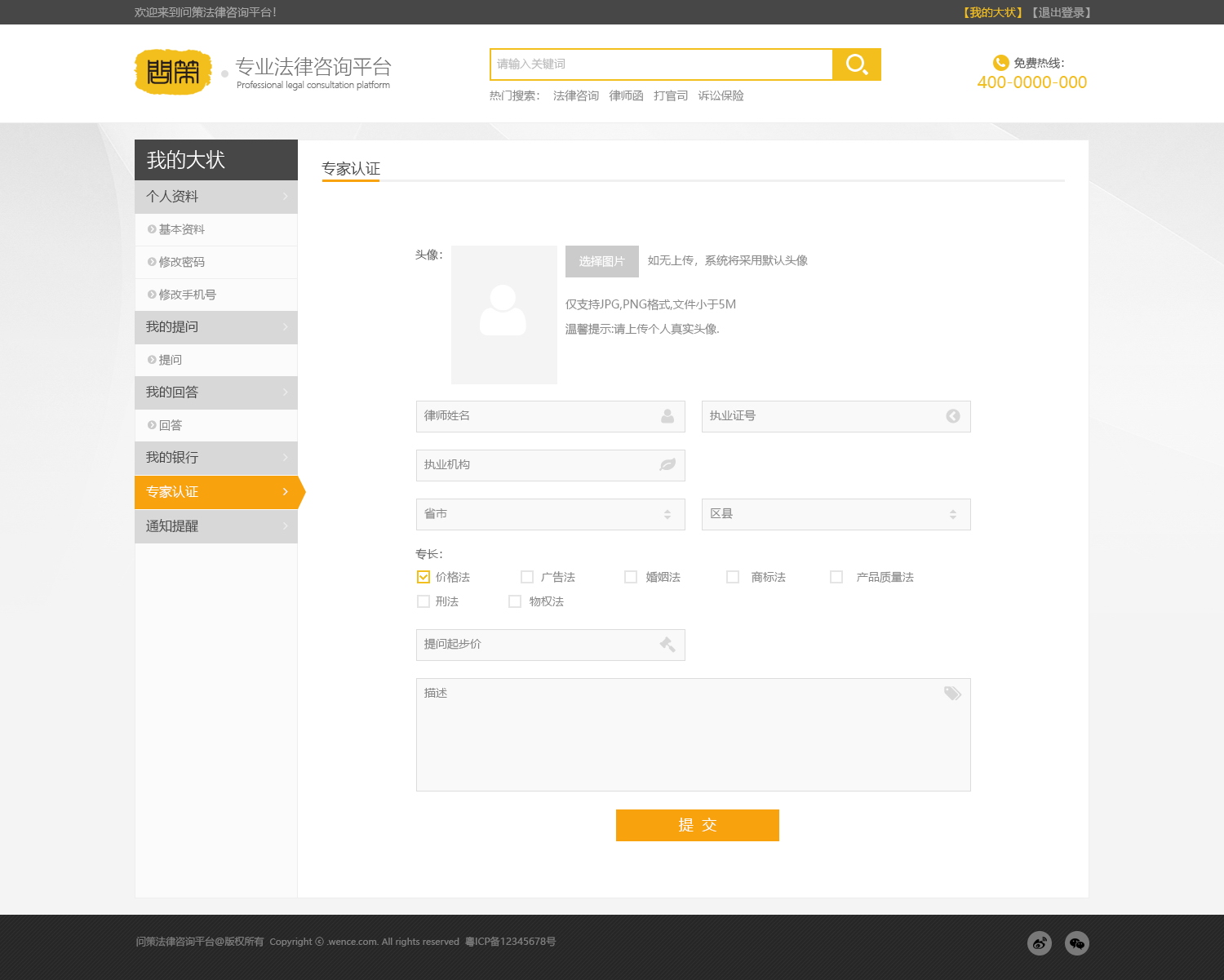Screen dimensions: 1224x980
Task: Click the bullet icon beside 修改手机号
Action: pos(152,295)
